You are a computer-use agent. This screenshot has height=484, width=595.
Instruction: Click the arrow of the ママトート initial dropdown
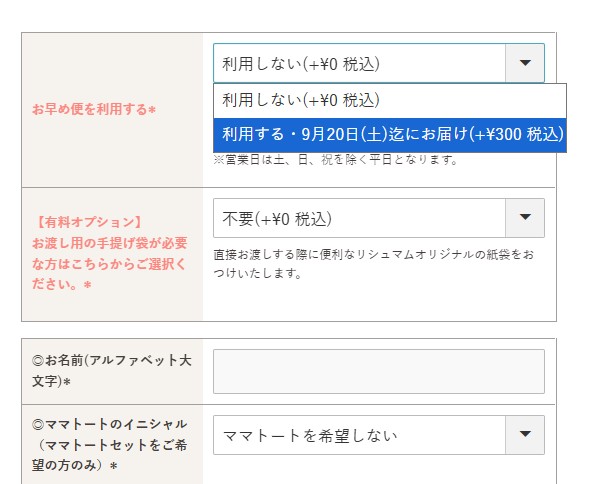tap(525, 435)
